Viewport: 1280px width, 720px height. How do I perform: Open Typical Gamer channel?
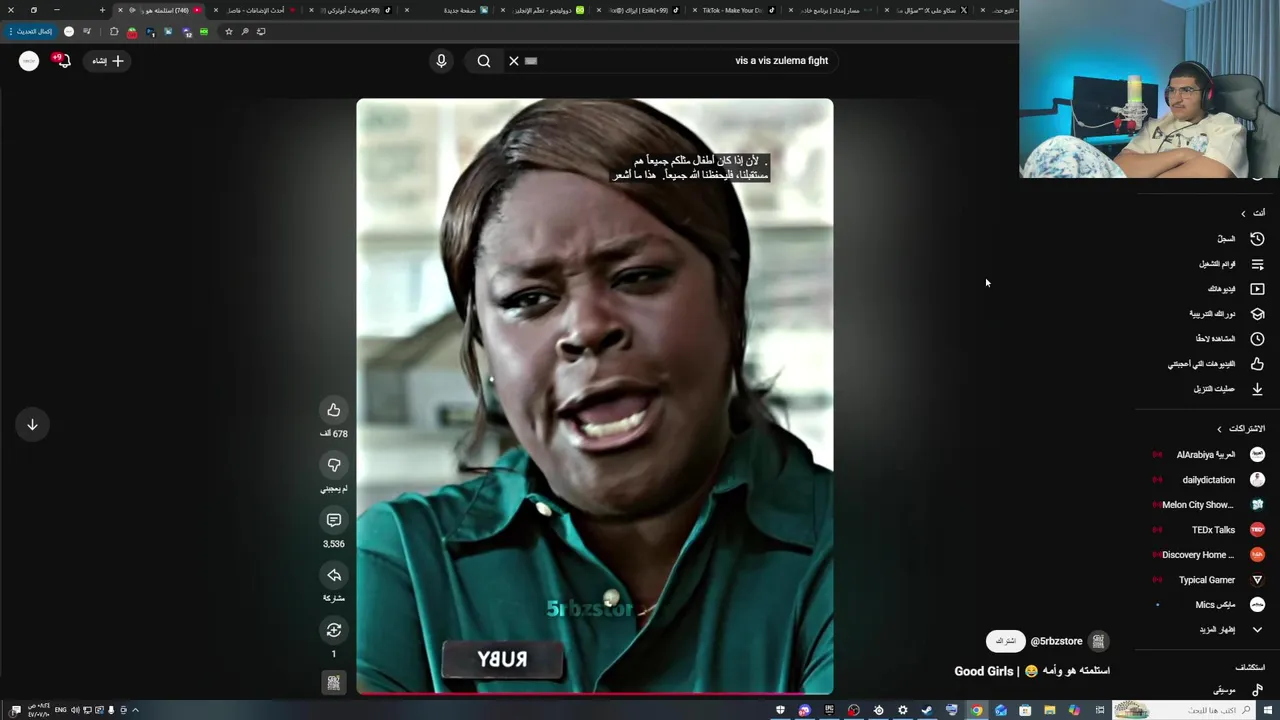1208,580
